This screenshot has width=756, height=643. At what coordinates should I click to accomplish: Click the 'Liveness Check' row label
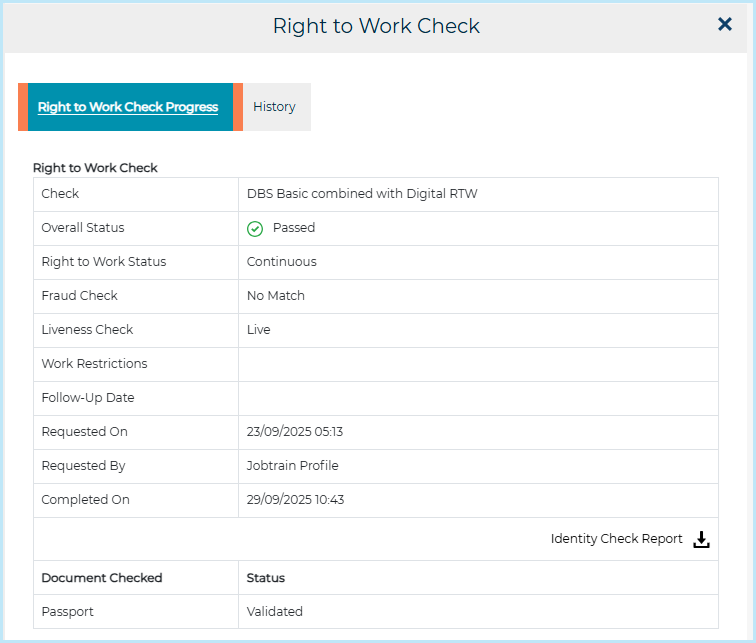[87, 330]
